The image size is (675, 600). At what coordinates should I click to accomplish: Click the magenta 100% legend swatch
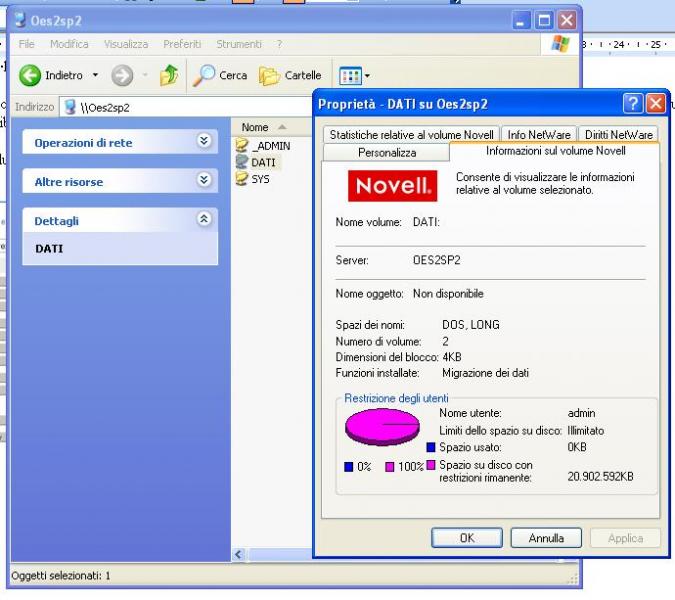(x=390, y=467)
